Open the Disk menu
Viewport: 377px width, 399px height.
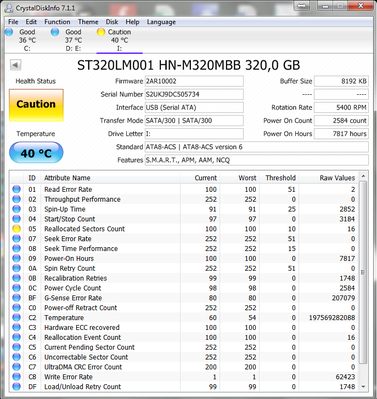click(x=112, y=22)
